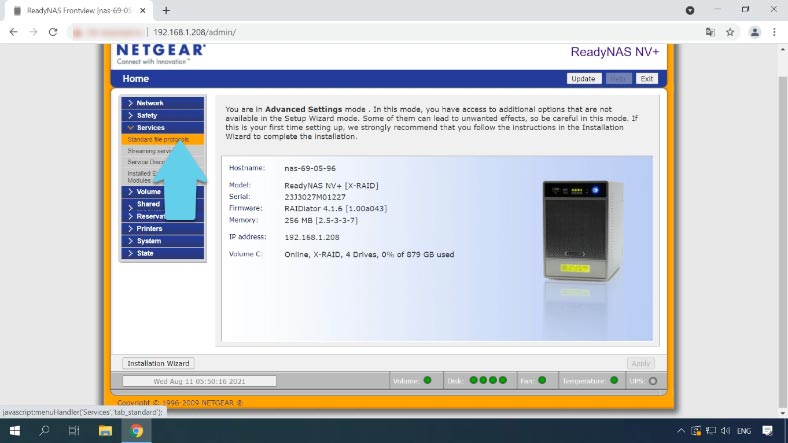788x443 pixels.
Task: Reload the ReadyNAS admin page
Action: click(x=53, y=32)
